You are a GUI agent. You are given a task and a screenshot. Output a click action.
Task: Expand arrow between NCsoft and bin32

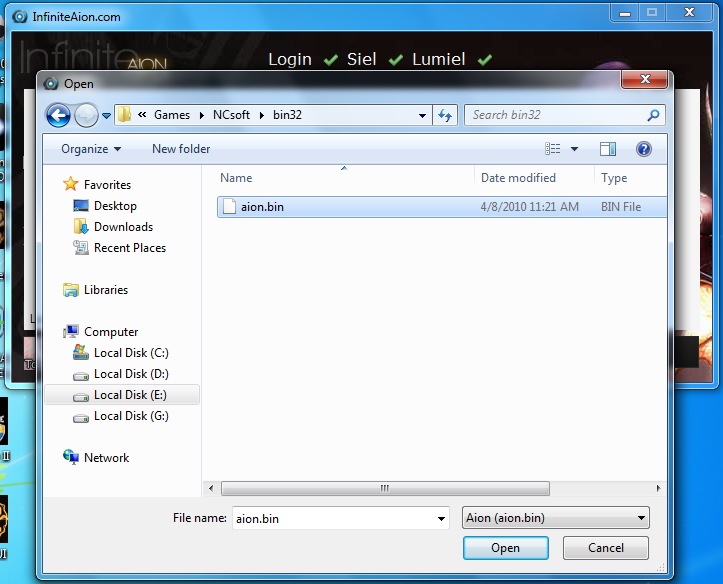click(261, 115)
